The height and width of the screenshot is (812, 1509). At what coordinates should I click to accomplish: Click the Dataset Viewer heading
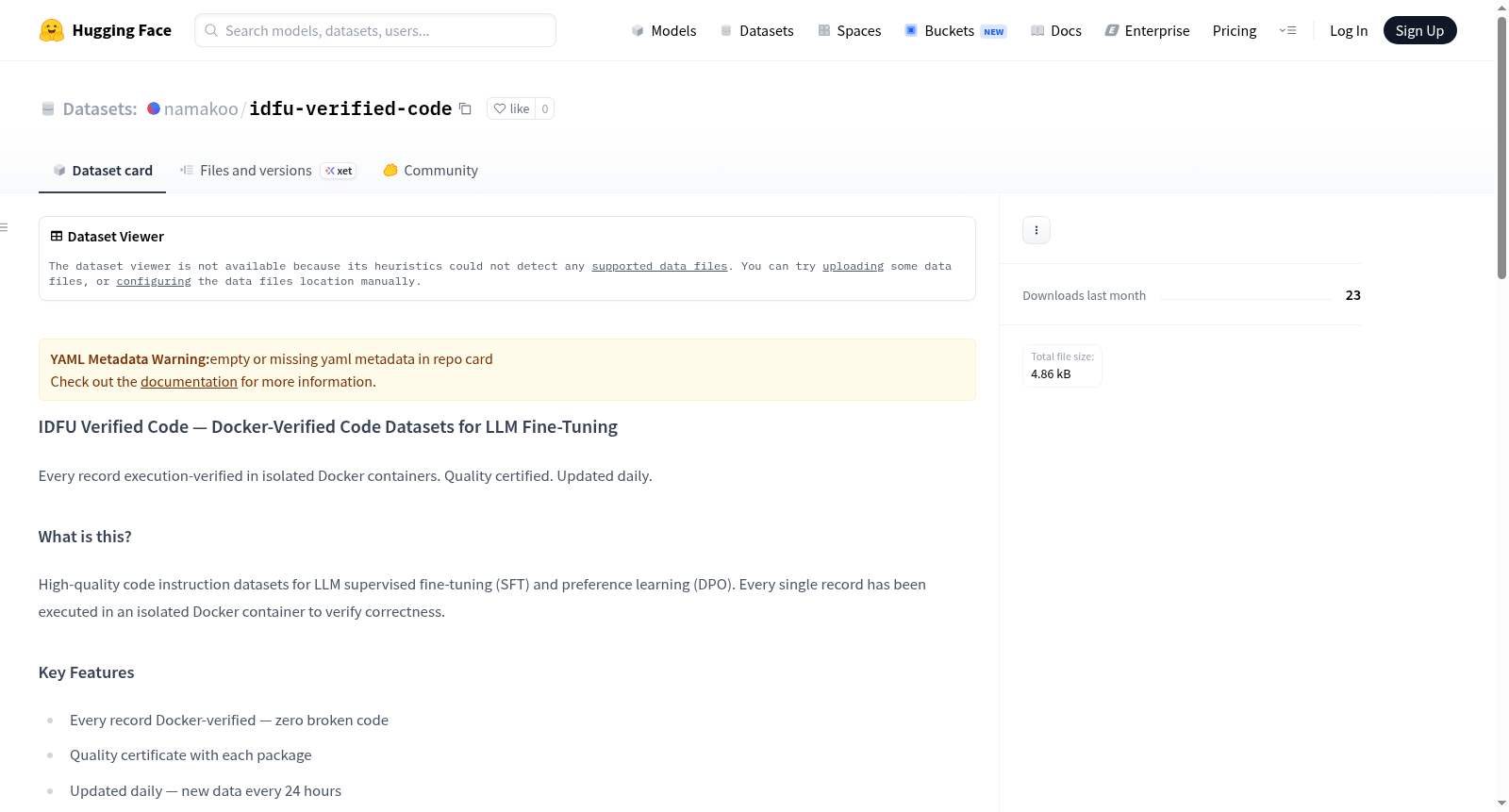(x=116, y=237)
